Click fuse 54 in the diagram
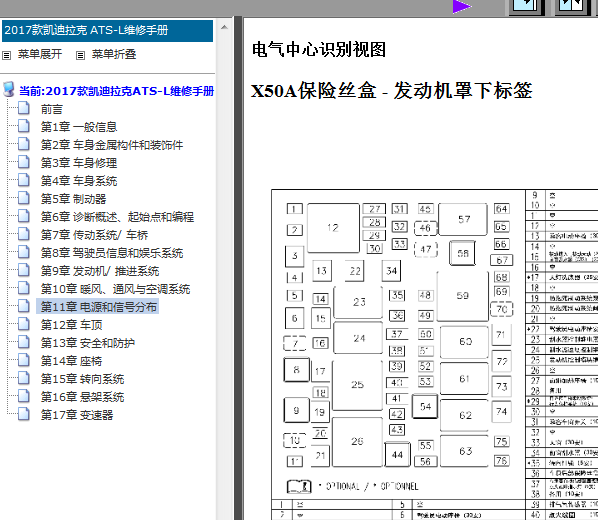The height and width of the screenshot is (520, 598). point(425,407)
